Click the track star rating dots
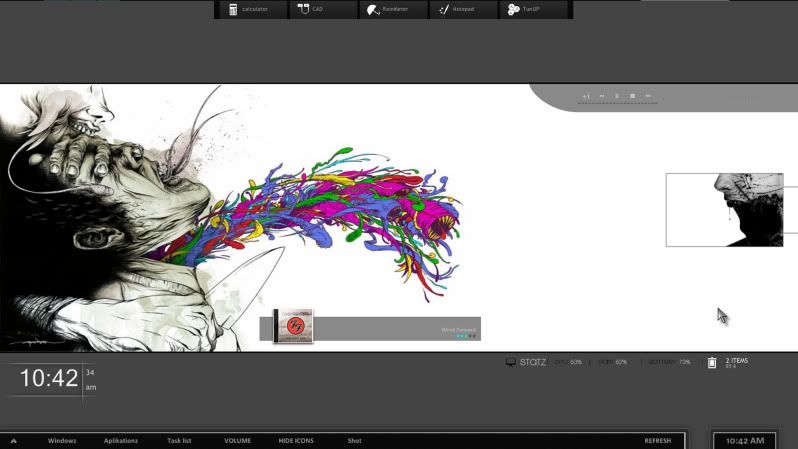 tap(466, 336)
